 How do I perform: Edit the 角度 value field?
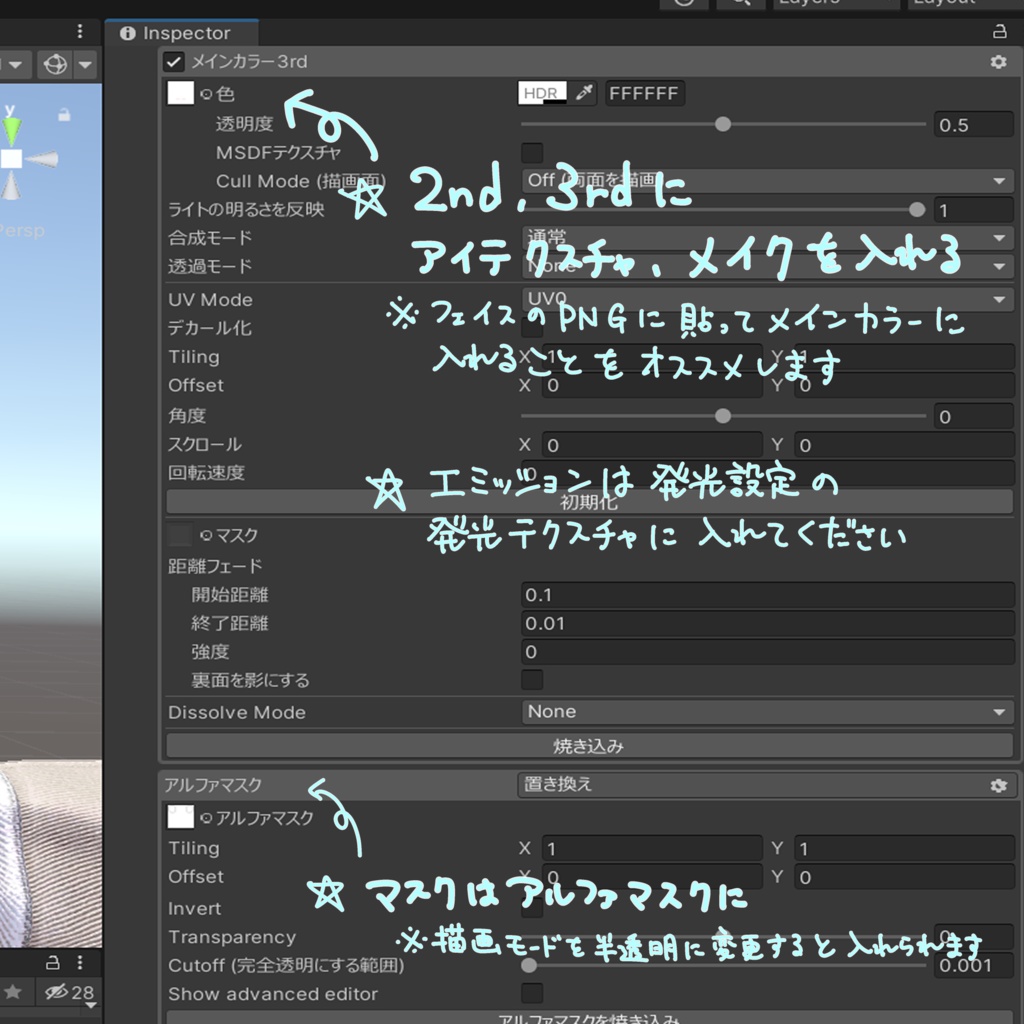point(973,417)
